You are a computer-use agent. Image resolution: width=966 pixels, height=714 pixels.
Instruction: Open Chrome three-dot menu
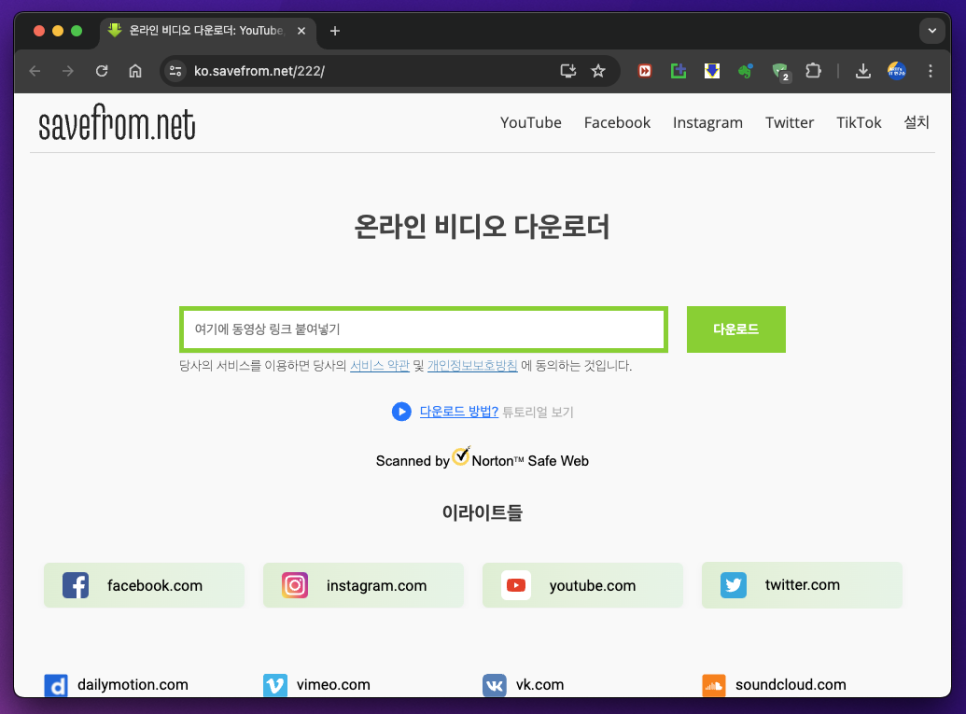(x=930, y=71)
